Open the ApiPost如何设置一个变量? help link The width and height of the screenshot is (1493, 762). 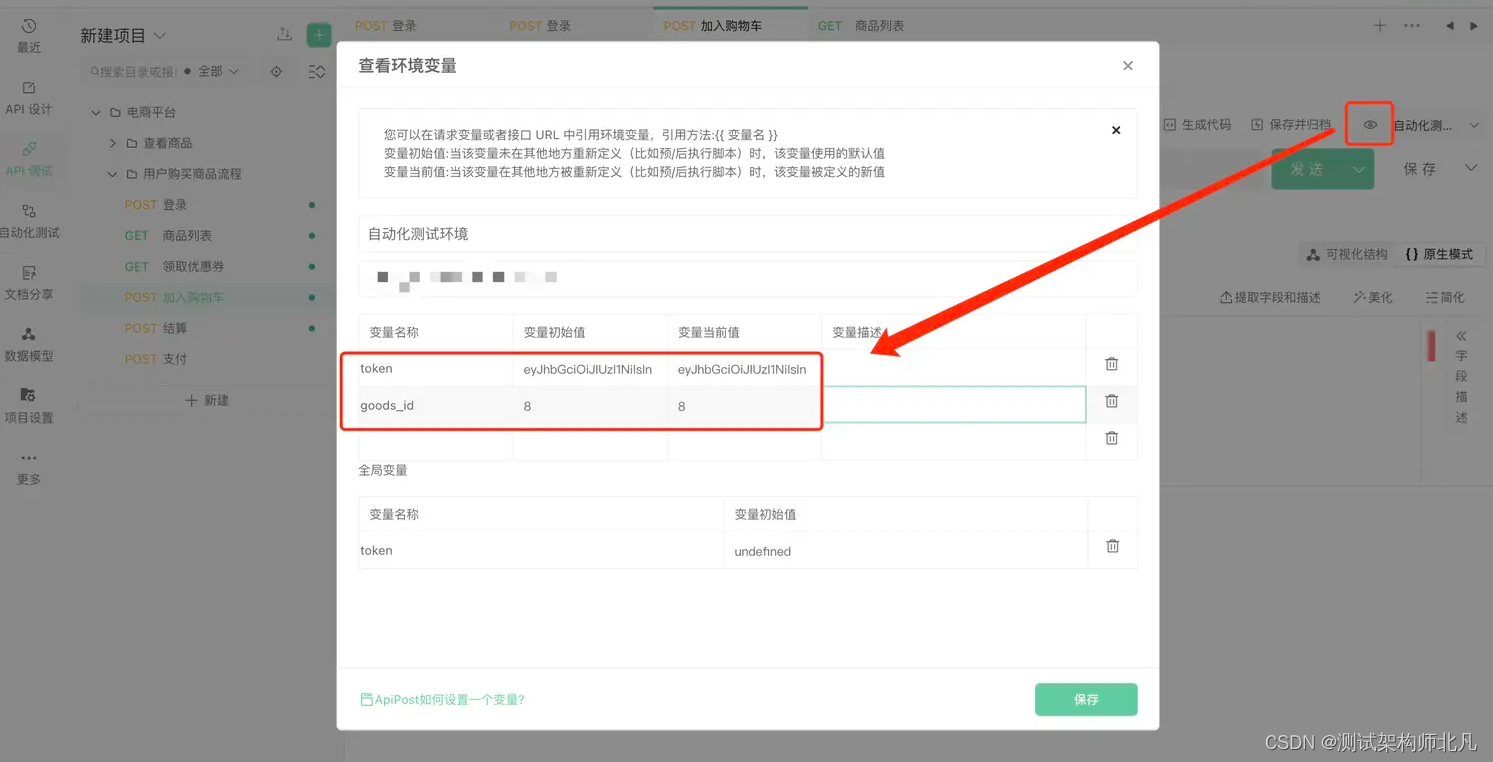point(442,700)
